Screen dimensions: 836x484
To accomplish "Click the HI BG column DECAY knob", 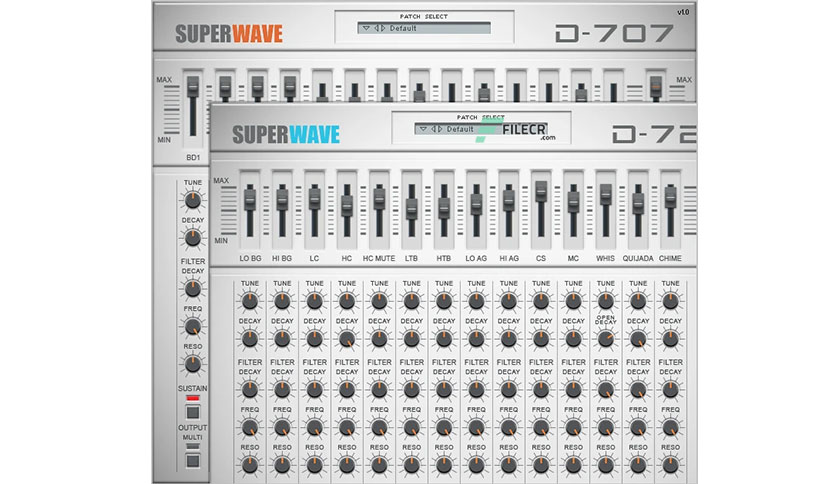I will coord(282,339).
